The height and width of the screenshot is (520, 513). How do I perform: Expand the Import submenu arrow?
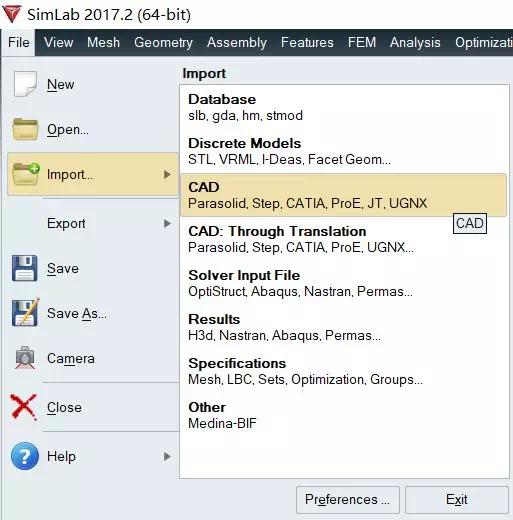167,174
